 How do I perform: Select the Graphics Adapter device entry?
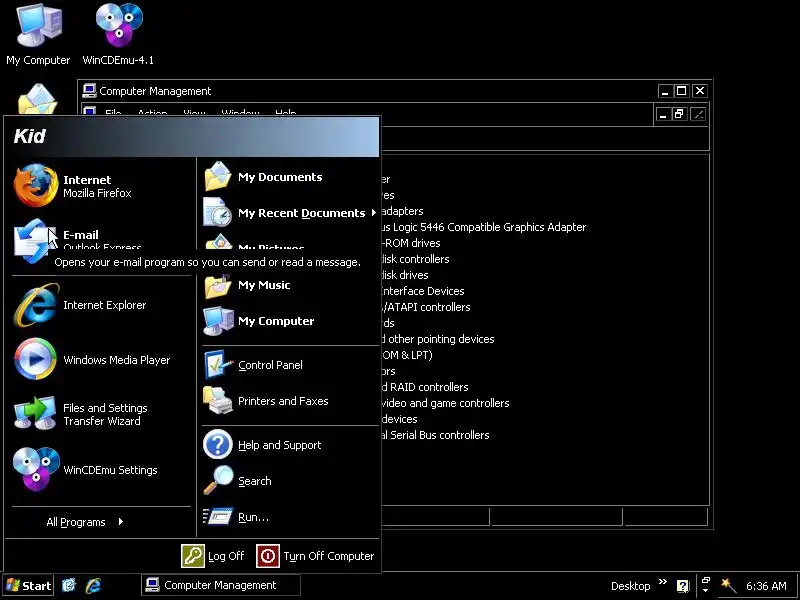(x=484, y=227)
